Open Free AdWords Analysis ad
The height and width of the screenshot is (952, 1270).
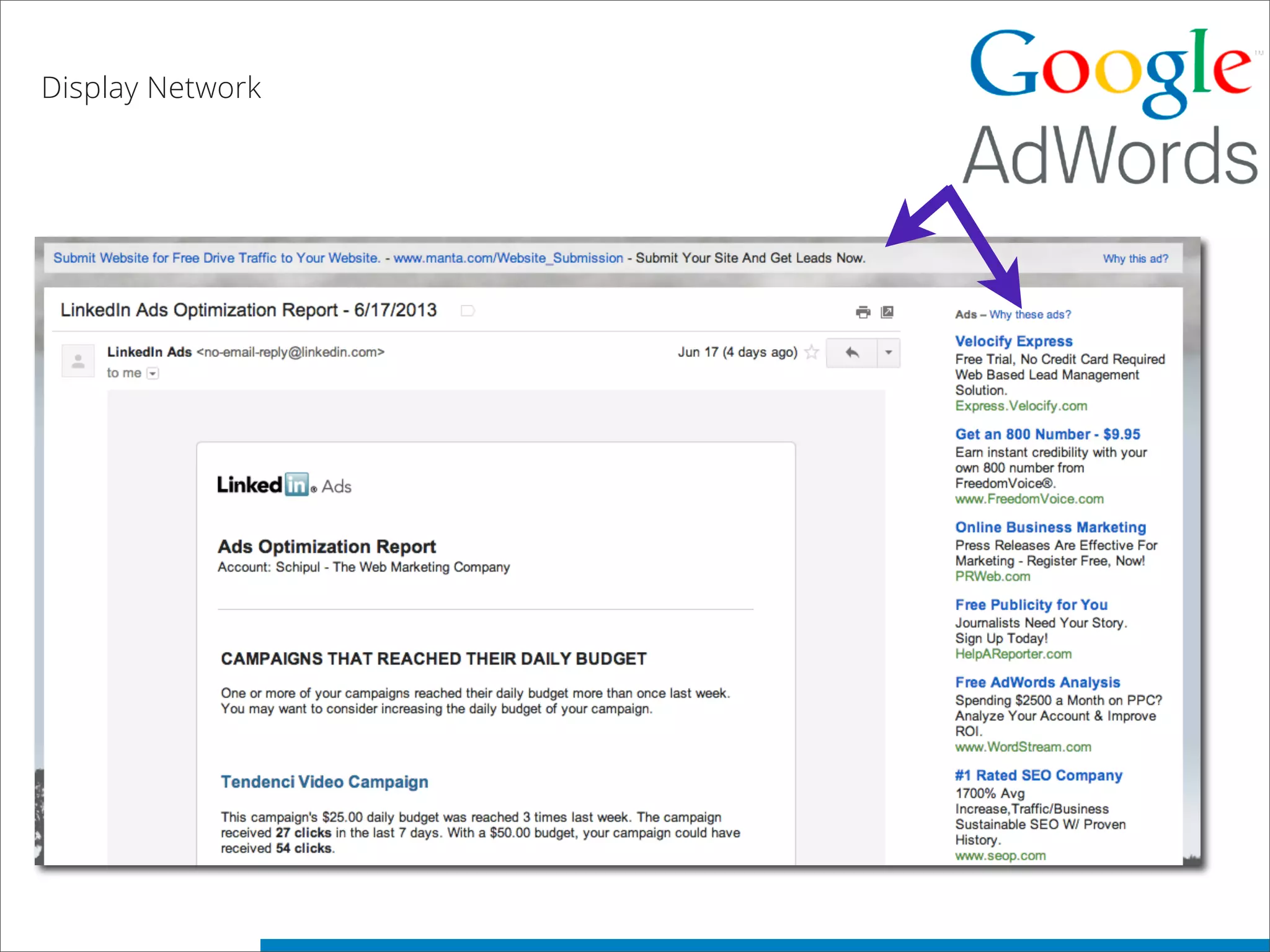click(1037, 682)
